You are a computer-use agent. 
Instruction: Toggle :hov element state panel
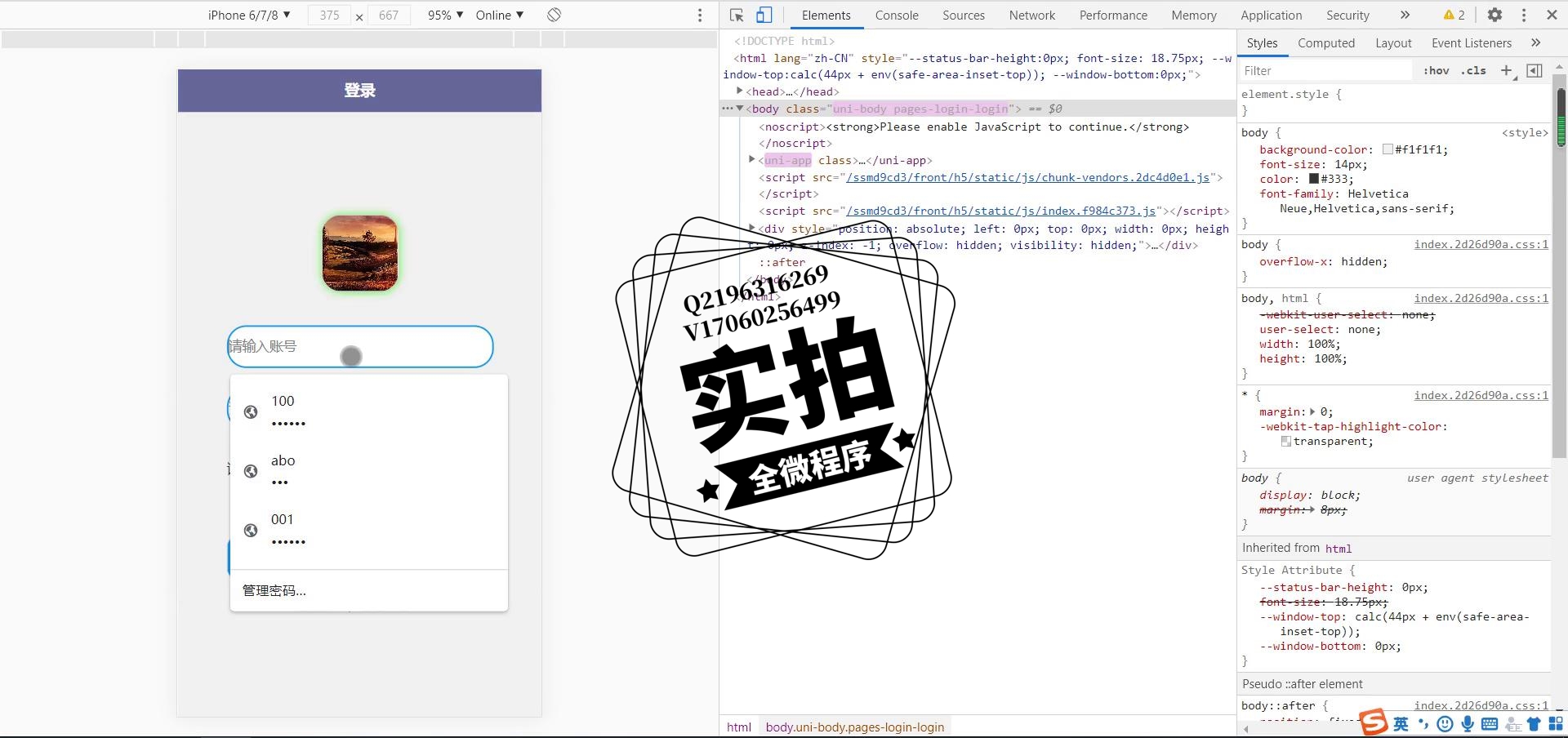[x=1436, y=70]
